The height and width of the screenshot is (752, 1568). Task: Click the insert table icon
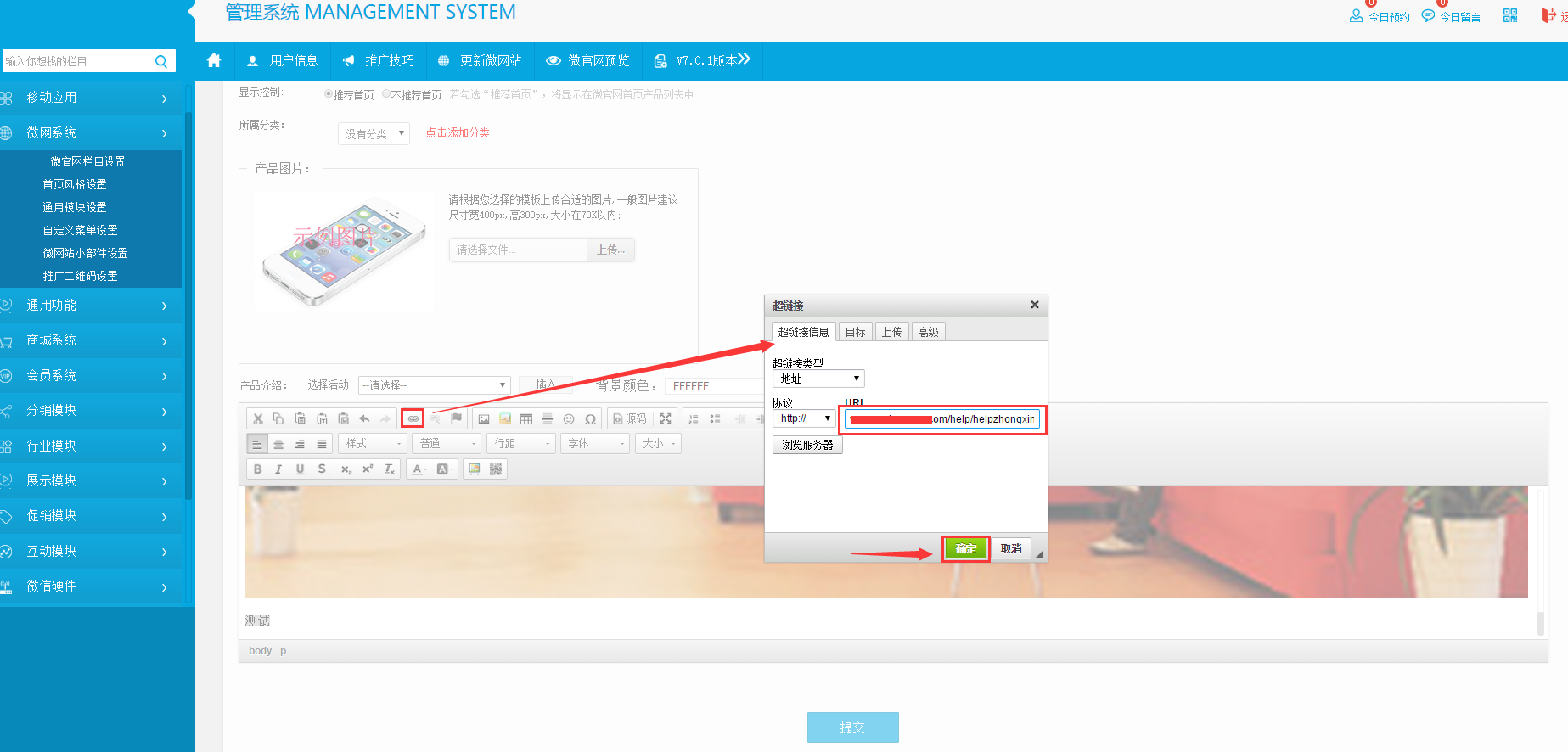pos(526,418)
